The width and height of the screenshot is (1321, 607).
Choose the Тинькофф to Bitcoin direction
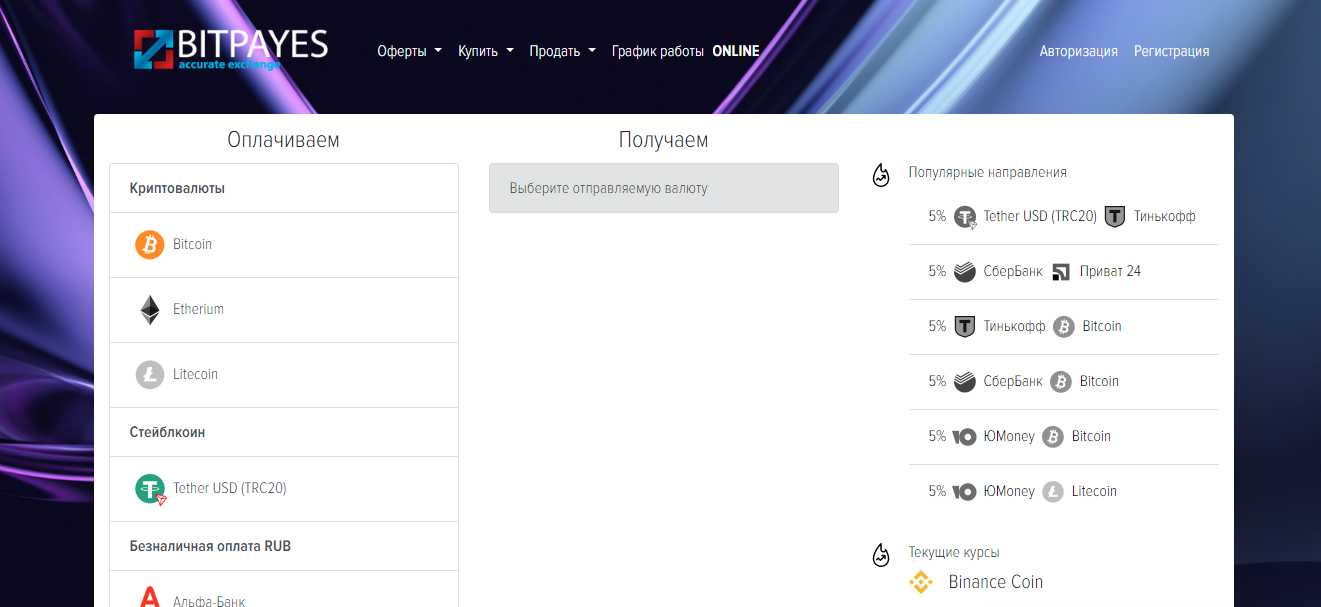[x=1064, y=327]
